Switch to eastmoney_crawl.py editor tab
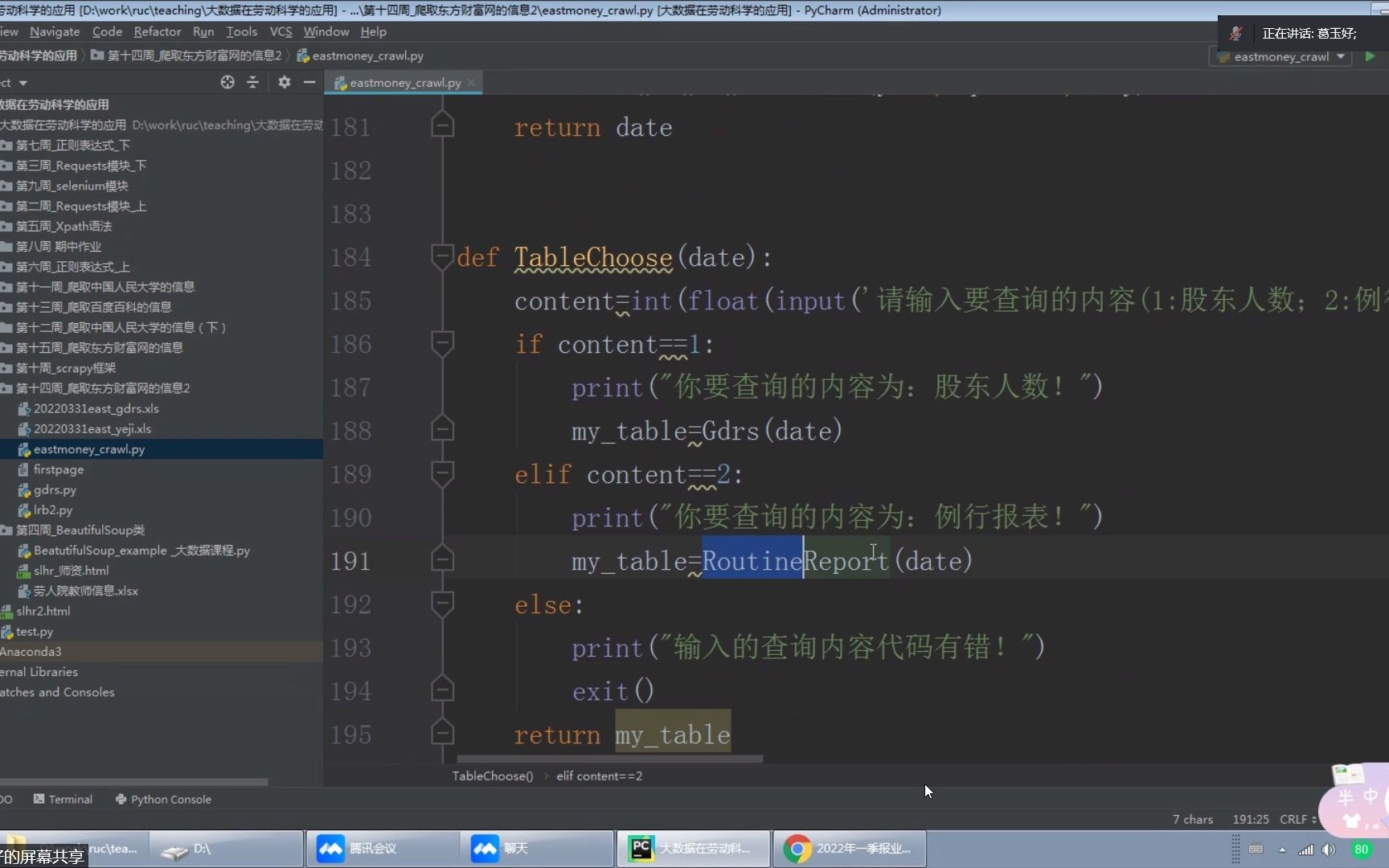Screen dimensions: 1389x868 (404, 82)
